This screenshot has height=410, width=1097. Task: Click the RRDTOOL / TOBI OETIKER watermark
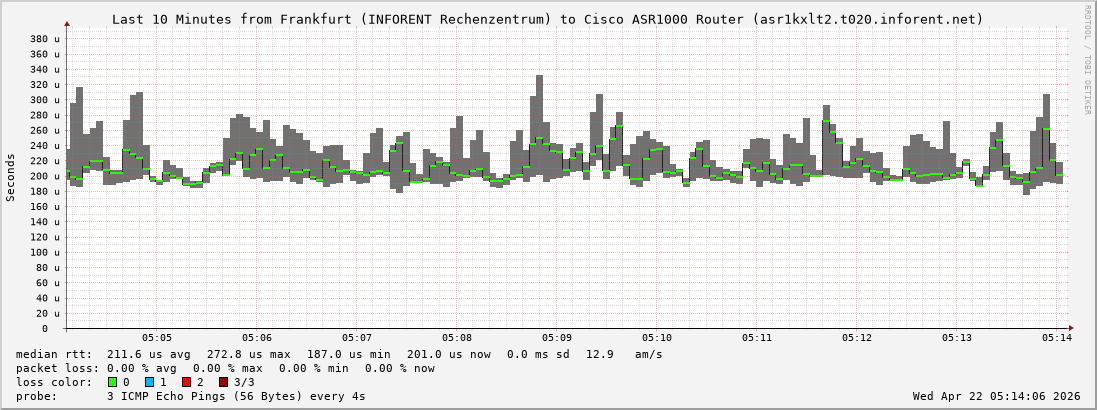pyautogui.click(x=1087, y=59)
